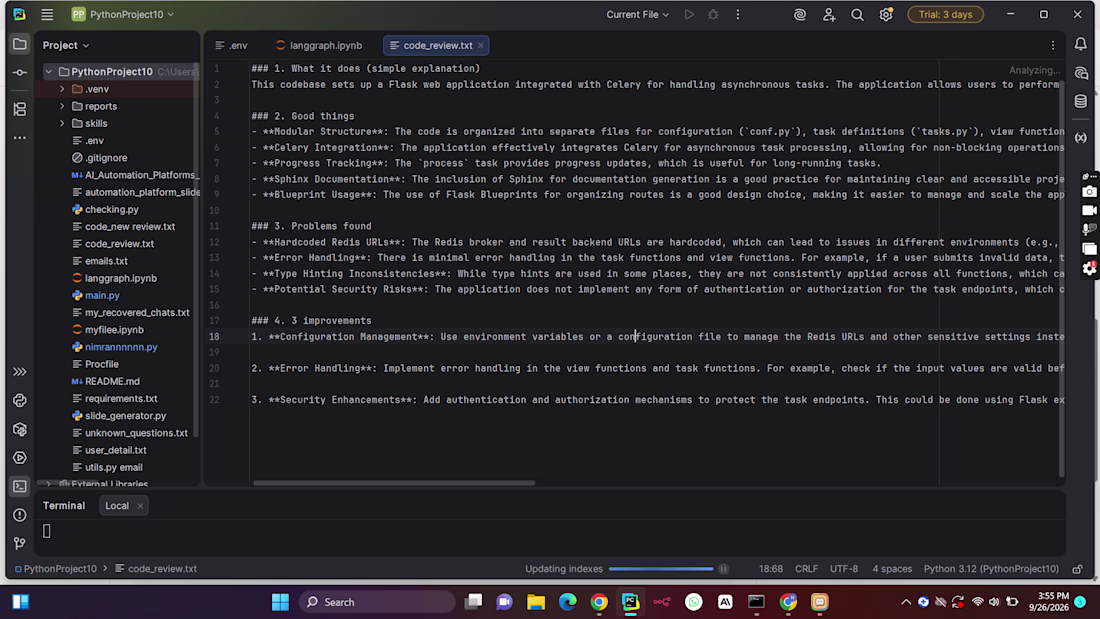
Task: Open the AI Assistant swirl icon
Action: tap(800, 14)
